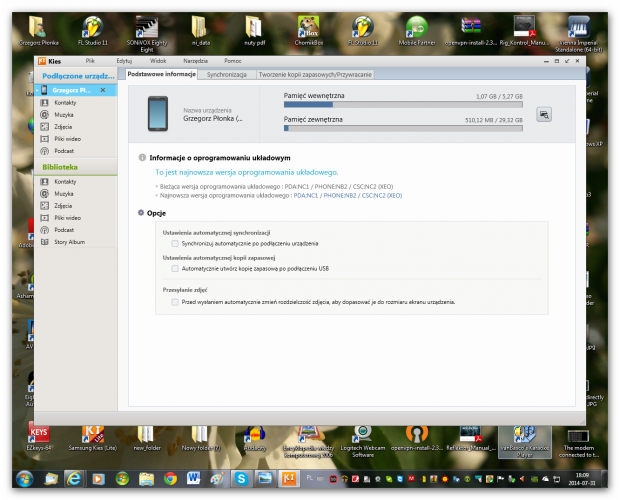Click Pamięć zewnętrzna usage bar
Viewport: 620px width, 500px height.
[403, 128]
